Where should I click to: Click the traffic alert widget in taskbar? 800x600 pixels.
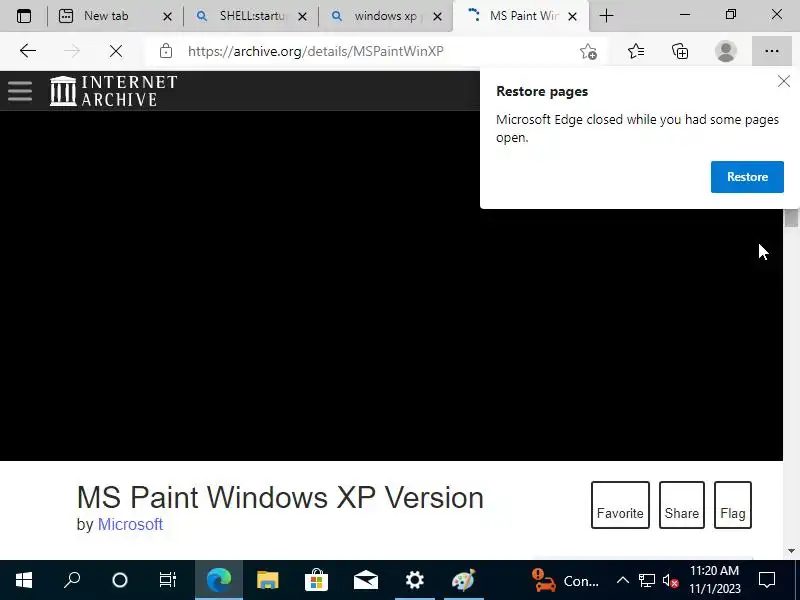(565, 581)
